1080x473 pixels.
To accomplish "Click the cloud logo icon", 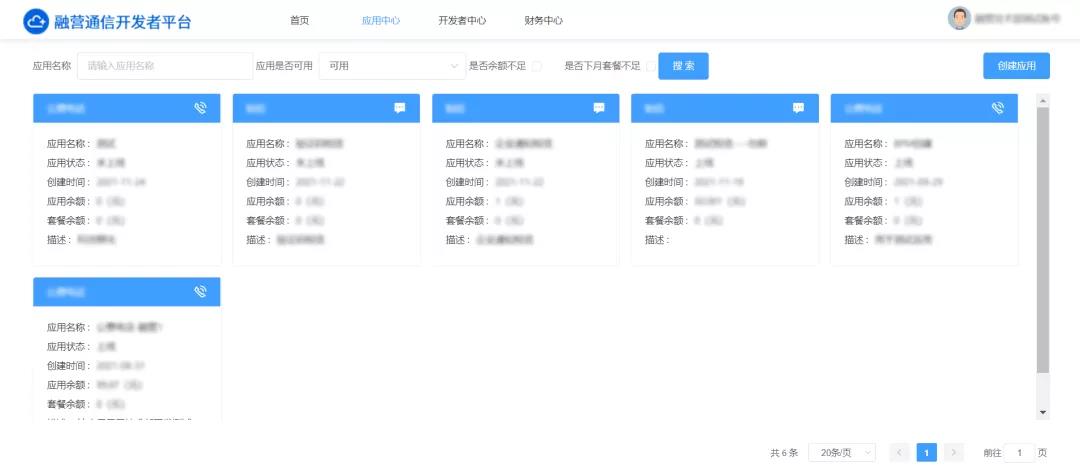I will click(36, 21).
